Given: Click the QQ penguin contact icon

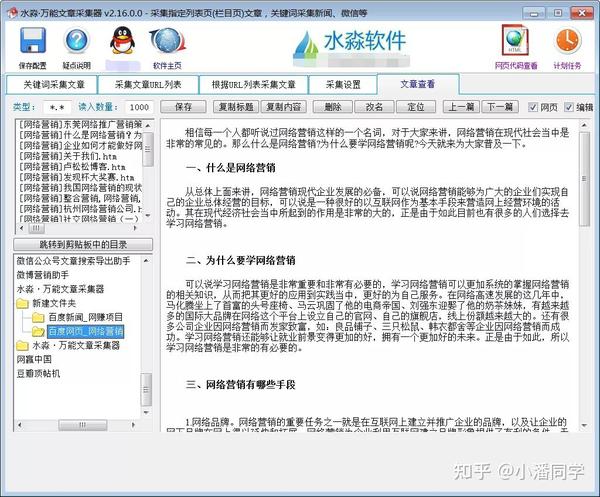Looking at the screenshot, I should [x=122, y=40].
